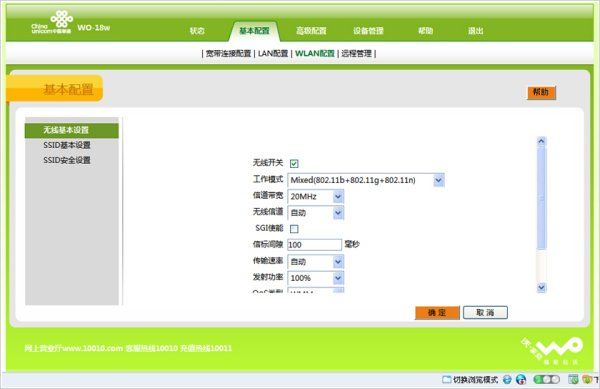600x389 pixels.
Task: Open the 工作模式 Mixed mode dropdown
Action: pos(366,180)
